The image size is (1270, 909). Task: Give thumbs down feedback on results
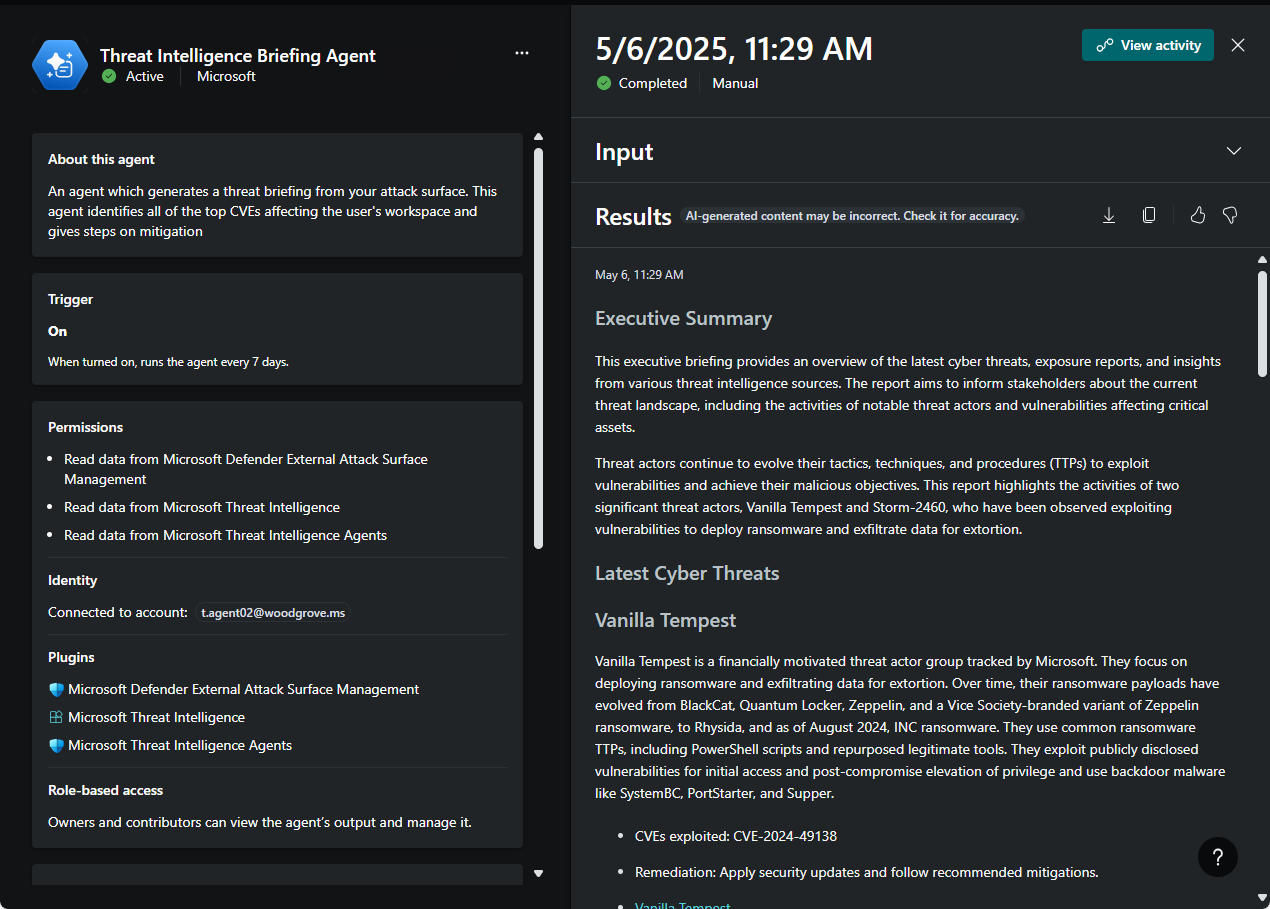1230,215
